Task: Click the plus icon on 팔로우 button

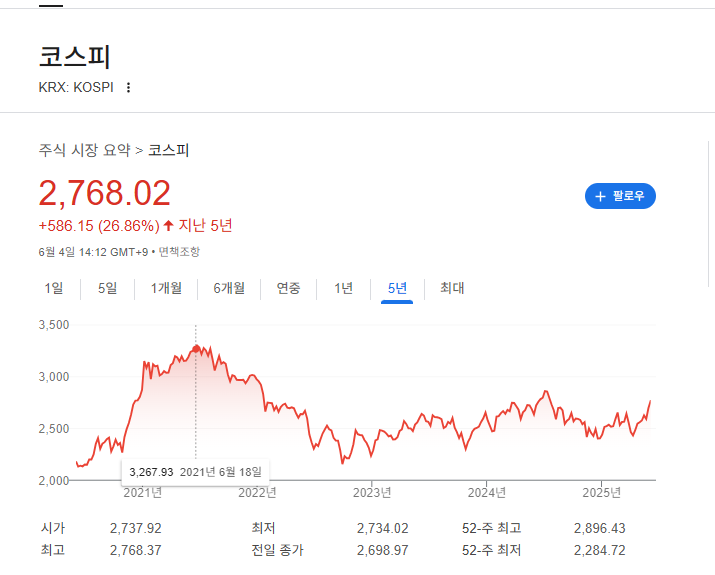Action: pos(600,197)
